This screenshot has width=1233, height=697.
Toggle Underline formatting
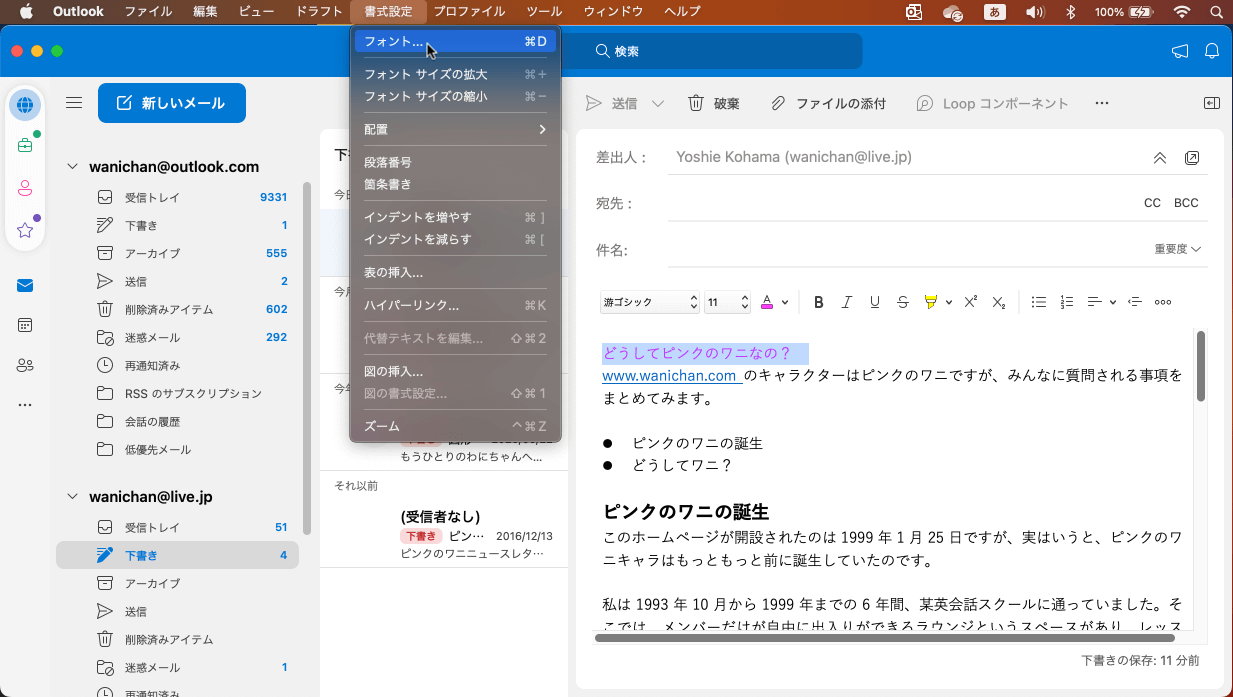[x=875, y=302]
